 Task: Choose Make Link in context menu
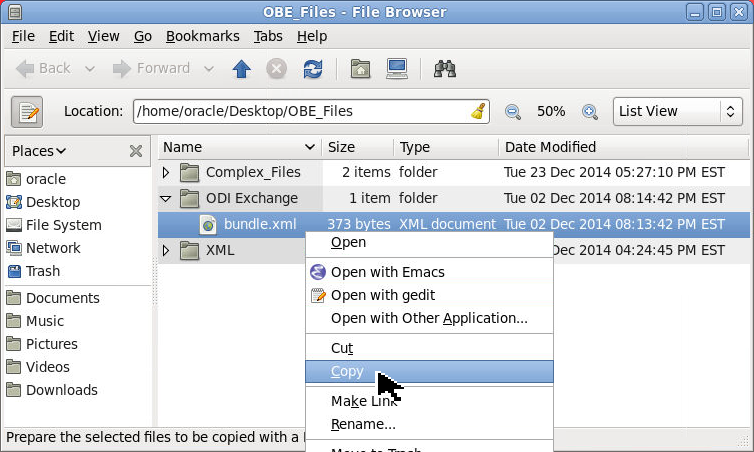coord(429,401)
